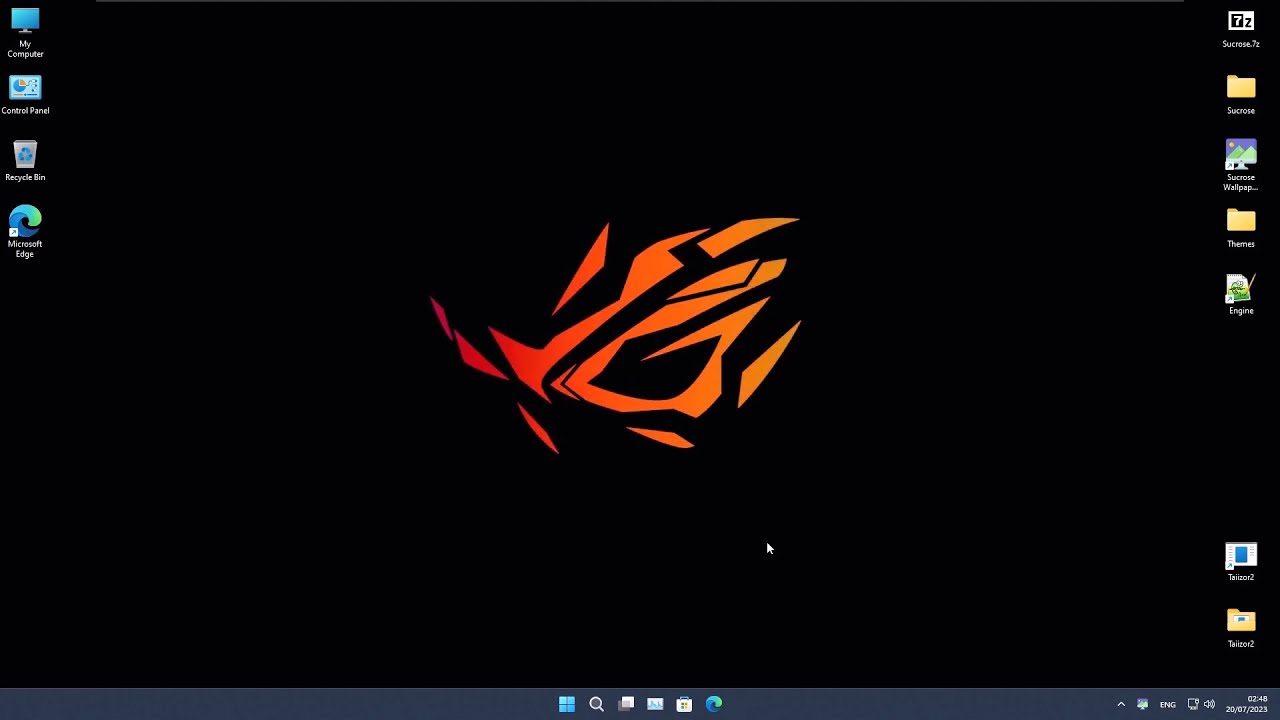
Task: Expand the hidden system tray icons
Action: 1121,704
